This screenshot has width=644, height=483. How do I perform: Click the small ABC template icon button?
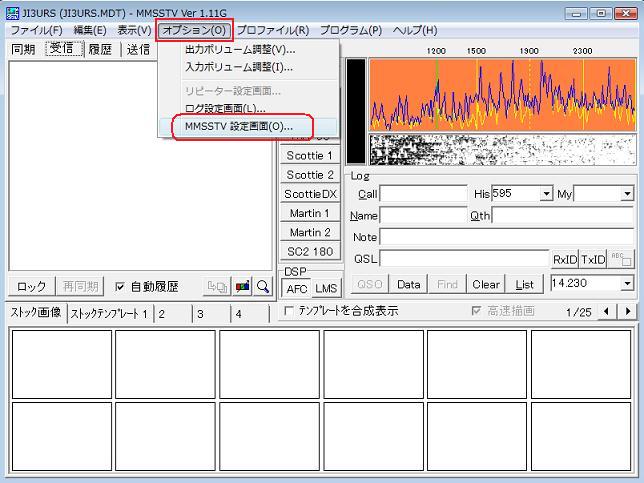[621, 259]
